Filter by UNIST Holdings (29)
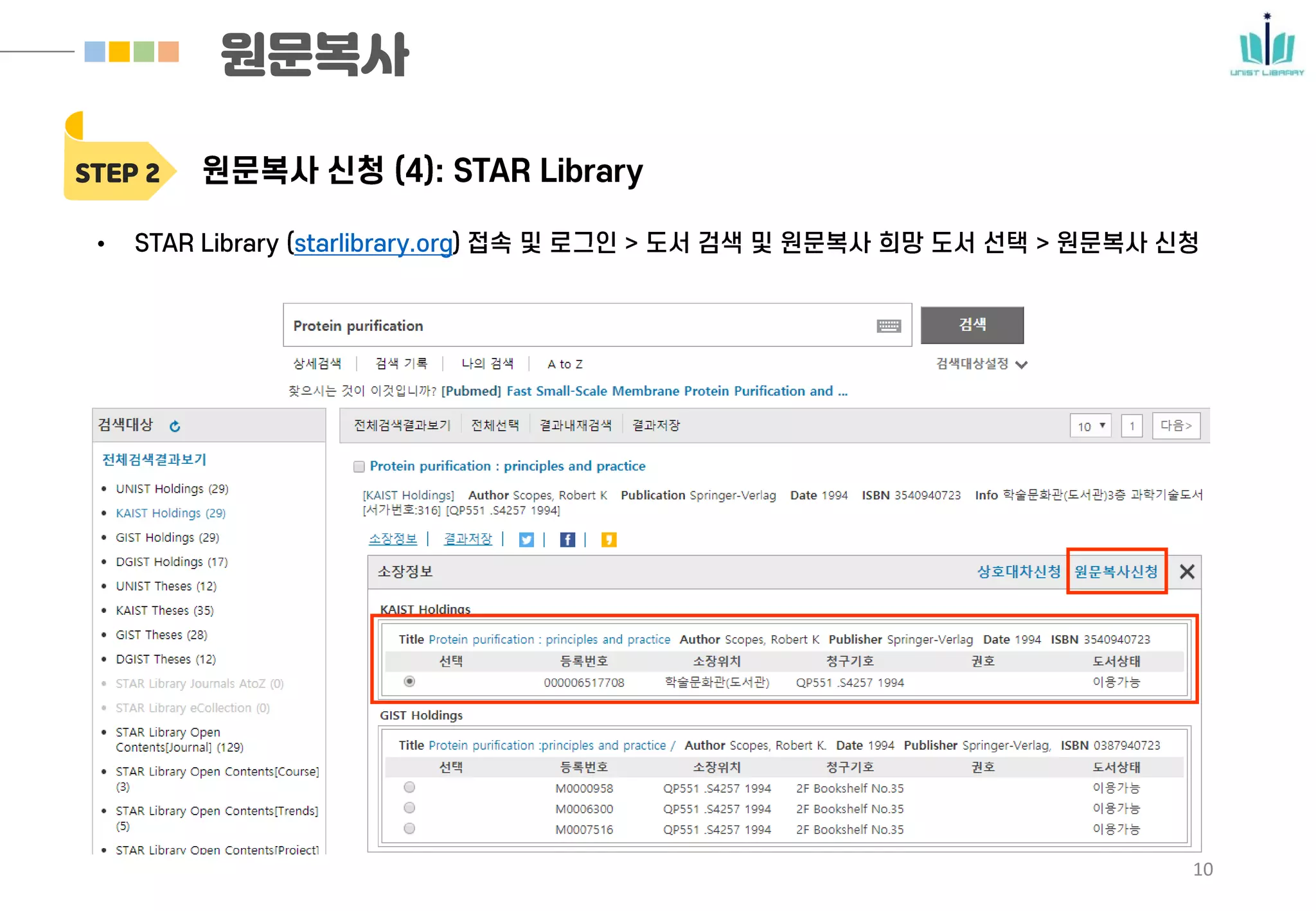Screen dimensions: 1316x911 point(172,489)
